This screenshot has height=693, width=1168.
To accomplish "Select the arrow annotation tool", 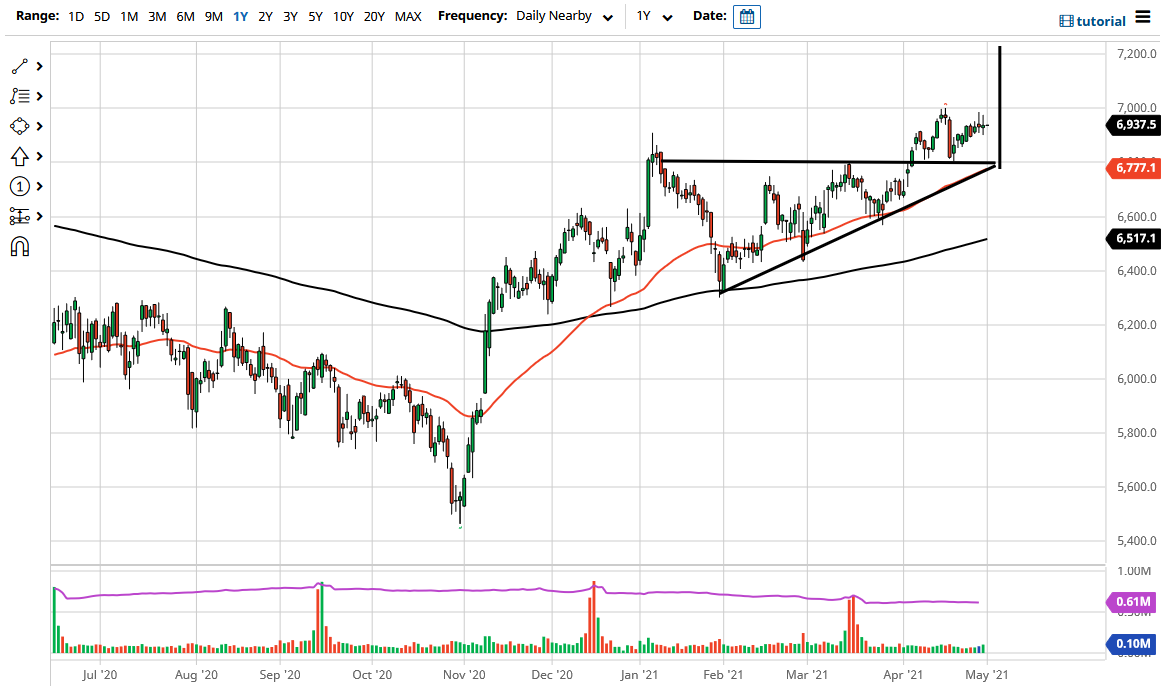I will tap(20, 156).
